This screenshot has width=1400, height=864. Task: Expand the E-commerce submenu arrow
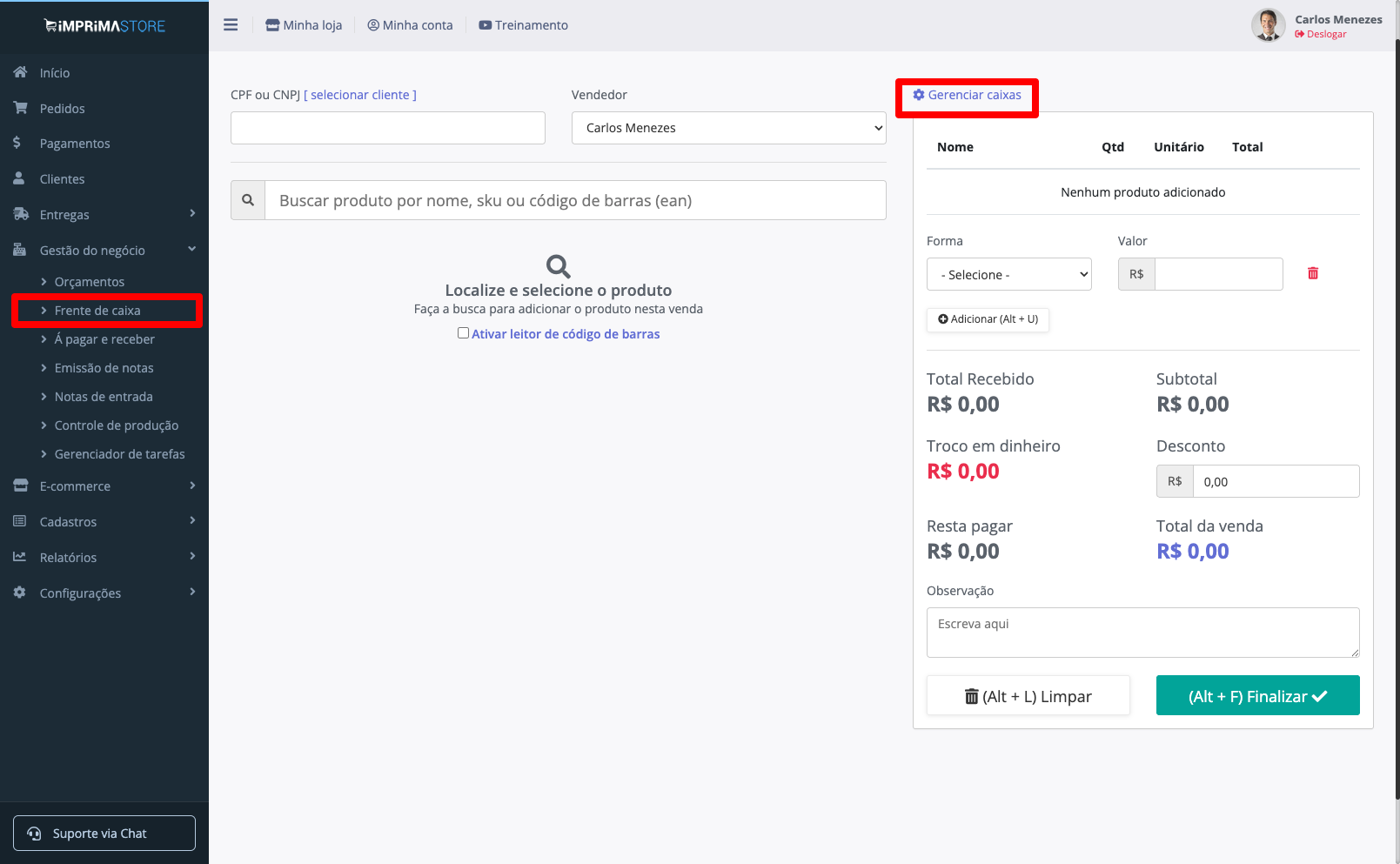pos(192,486)
